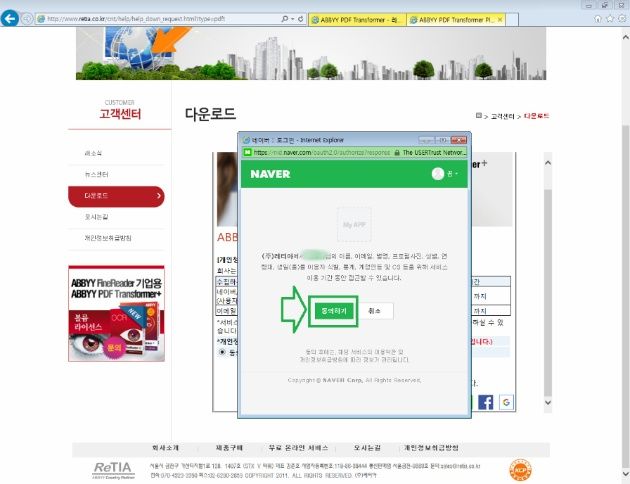Click the 회사소개 footer link
The width and height of the screenshot is (630, 484).
[x=165, y=447]
